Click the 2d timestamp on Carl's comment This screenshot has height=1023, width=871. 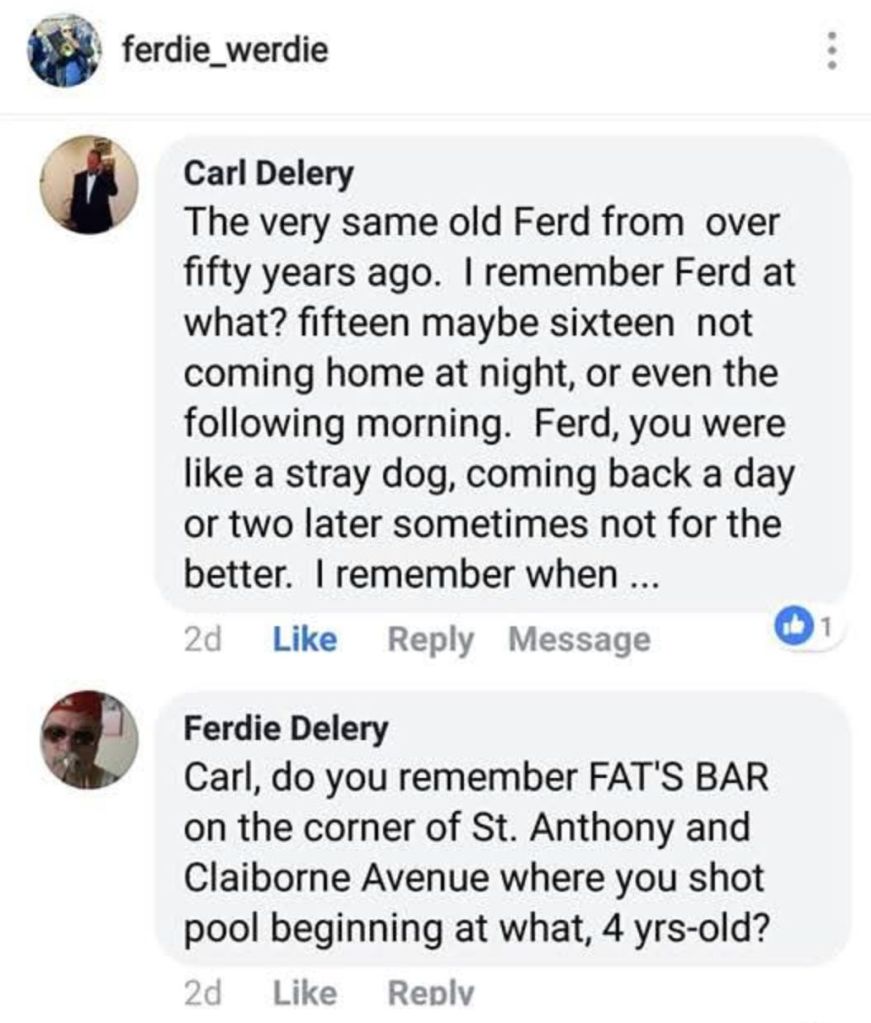click(x=204, y=639)
